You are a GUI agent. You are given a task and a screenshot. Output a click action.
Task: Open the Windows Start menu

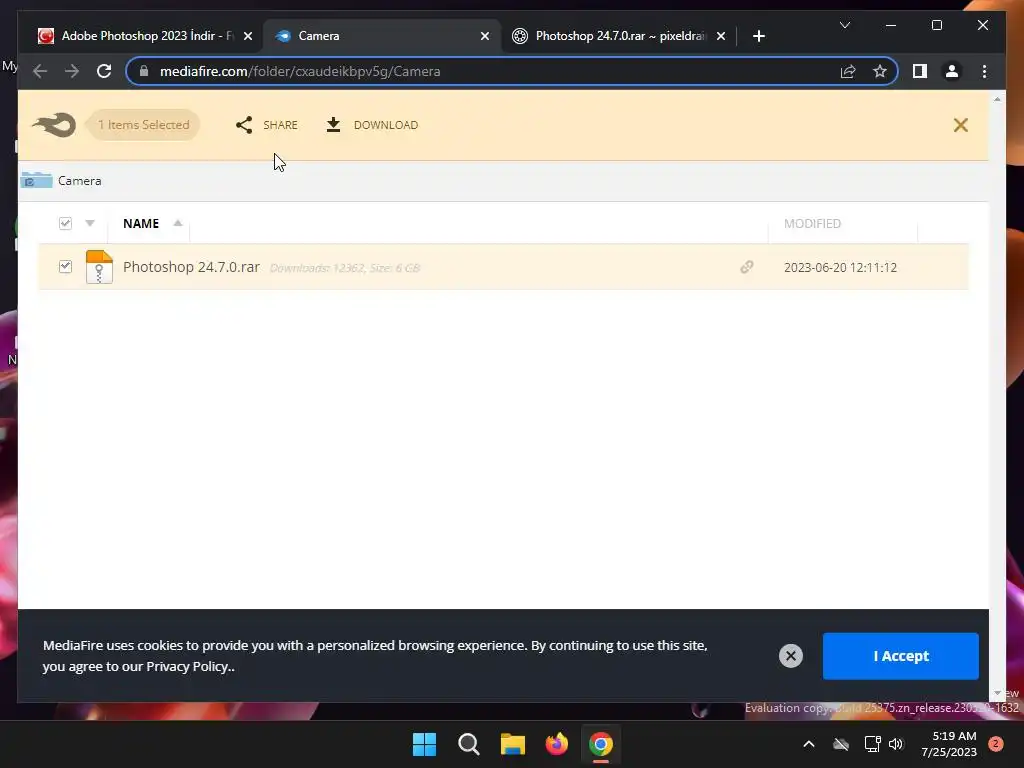(x=424, y=744)
